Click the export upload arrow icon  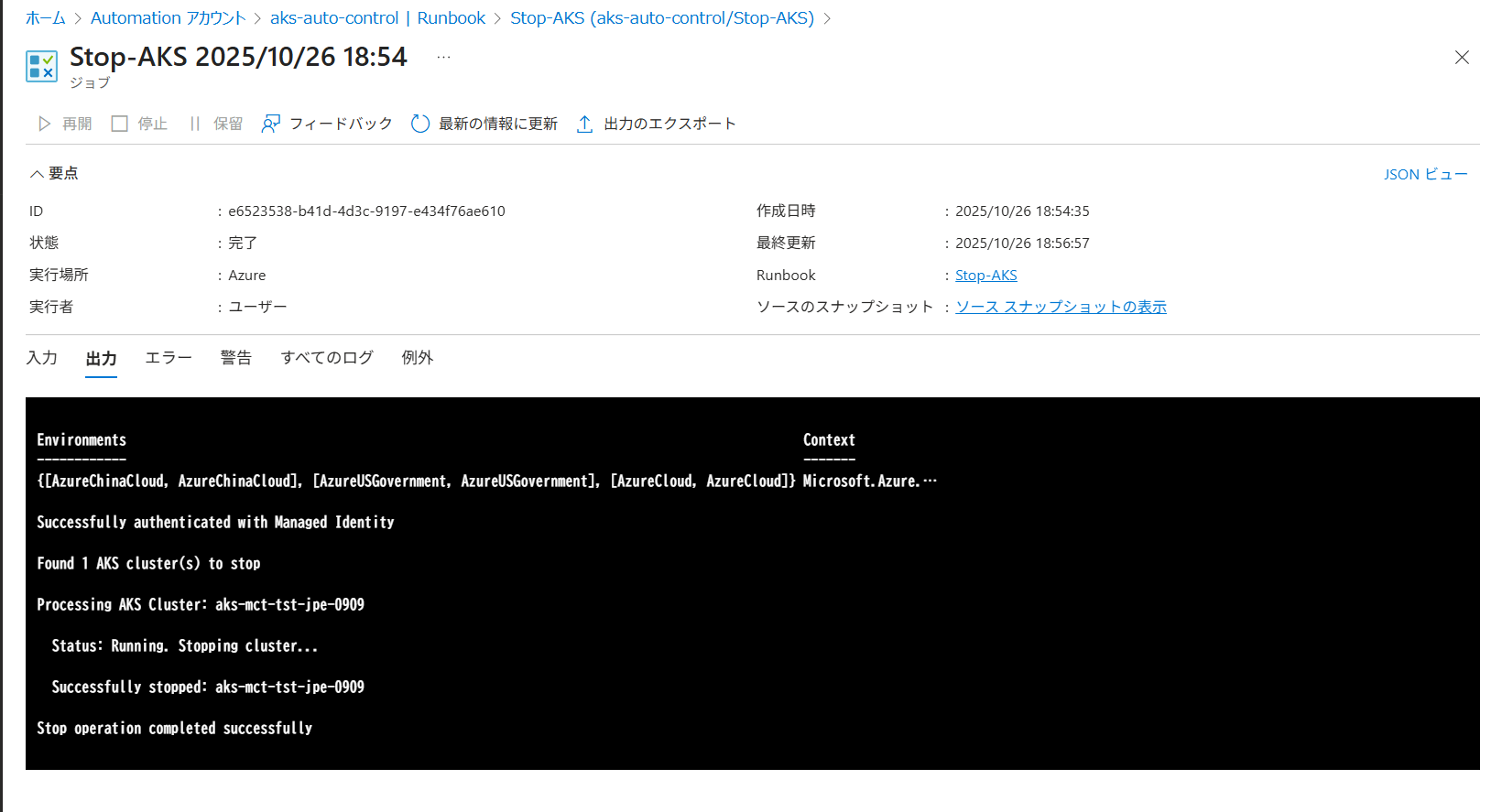tap(584, 124)
